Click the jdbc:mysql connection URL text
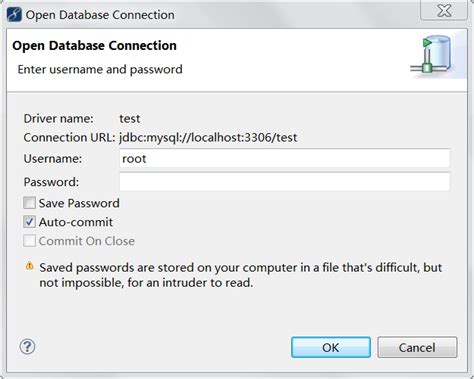 pos(208,137)
